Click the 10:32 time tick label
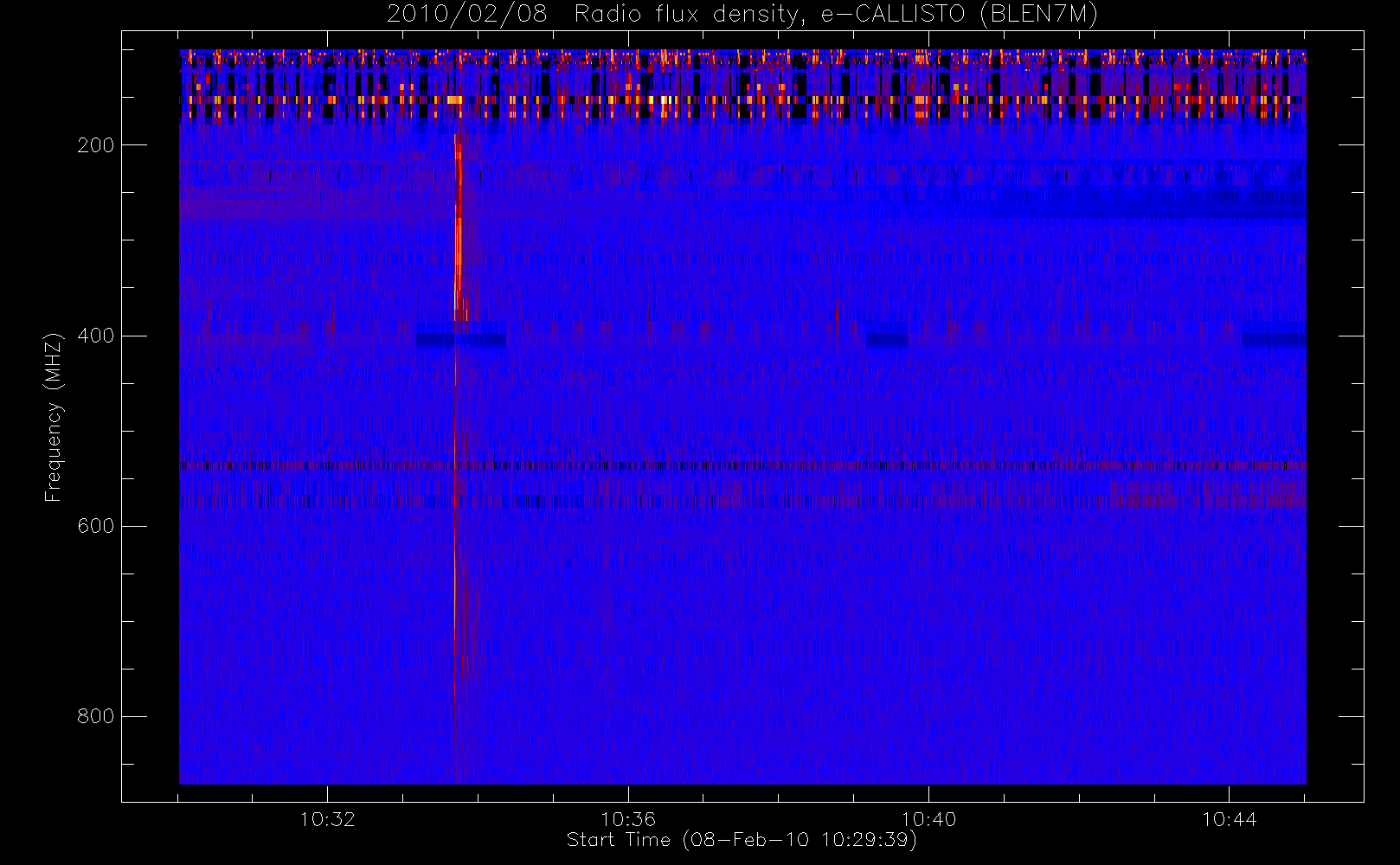Viewport: 1400px width, 865px height. [x=328, y=819]
